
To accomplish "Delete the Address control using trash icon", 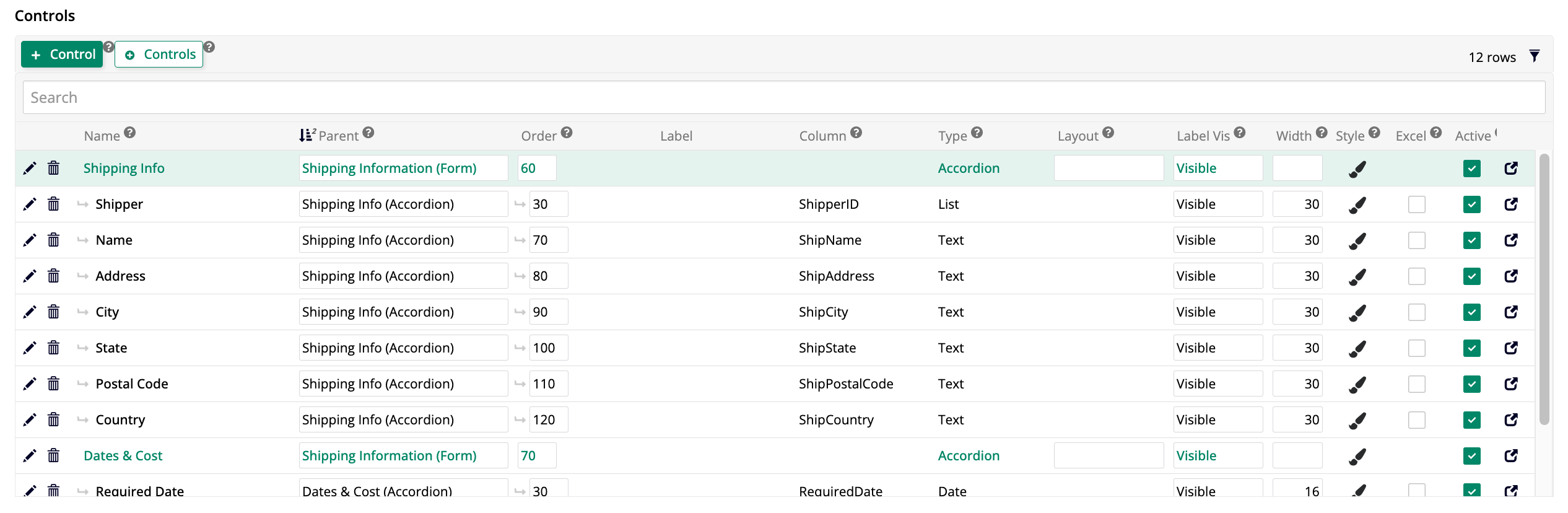I will (x=54, y=276).
